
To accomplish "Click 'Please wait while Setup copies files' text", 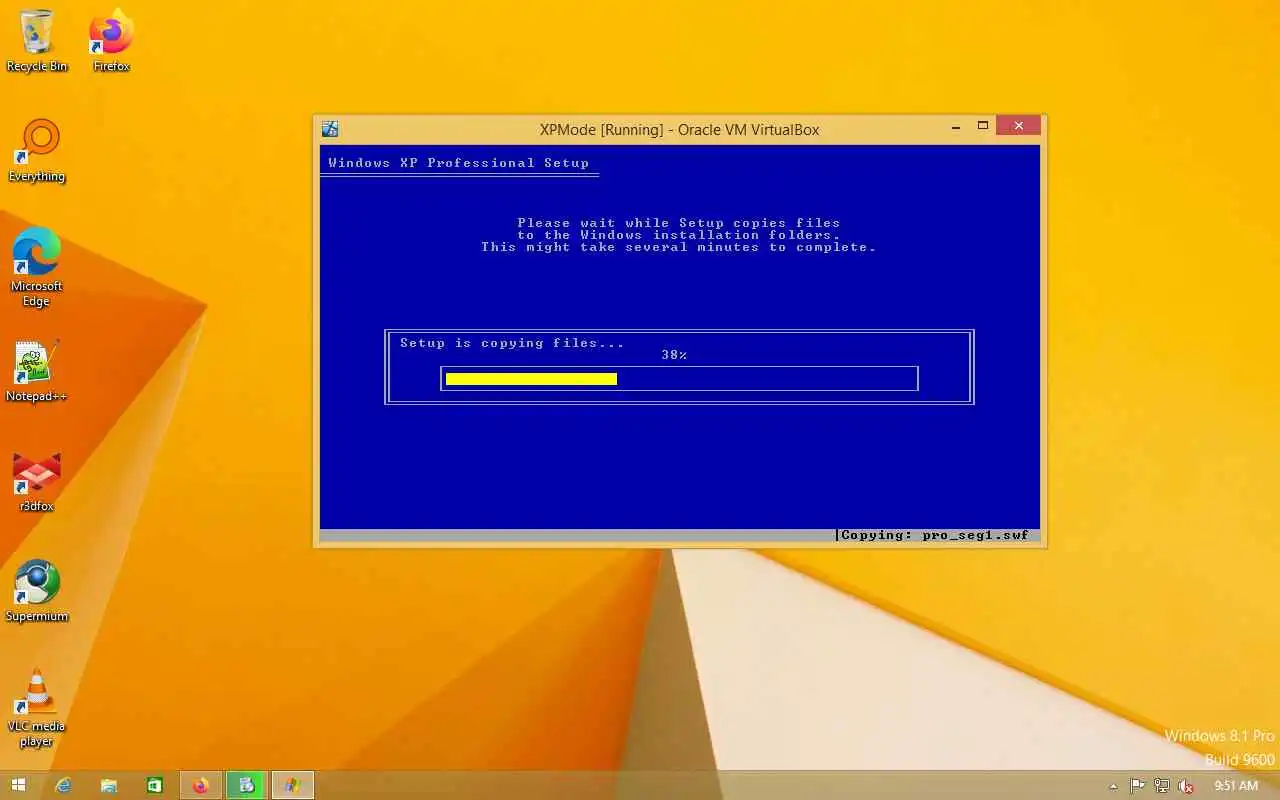I will [679, 223].
